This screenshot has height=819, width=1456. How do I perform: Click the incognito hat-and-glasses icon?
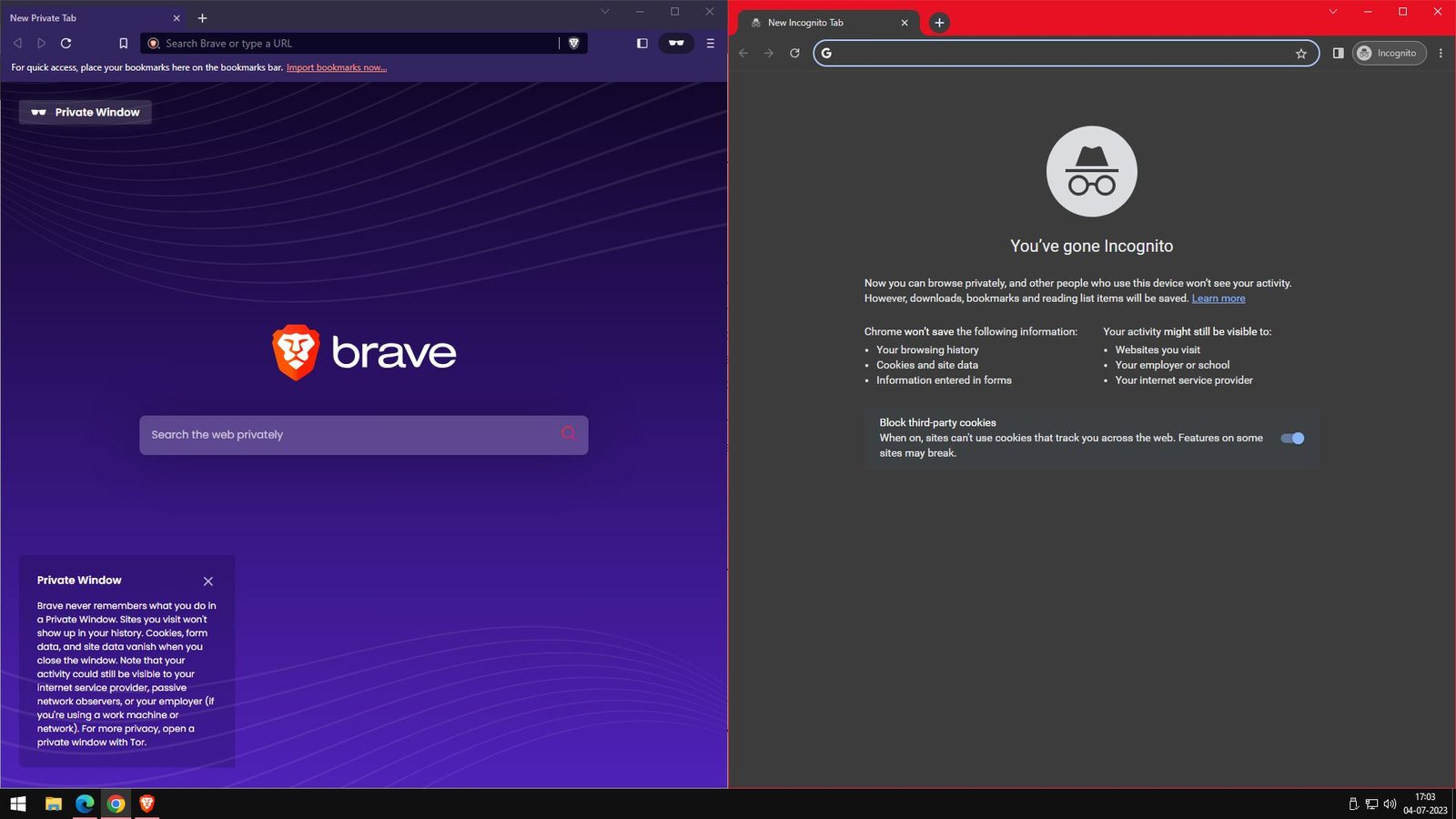pos(1092,171)
